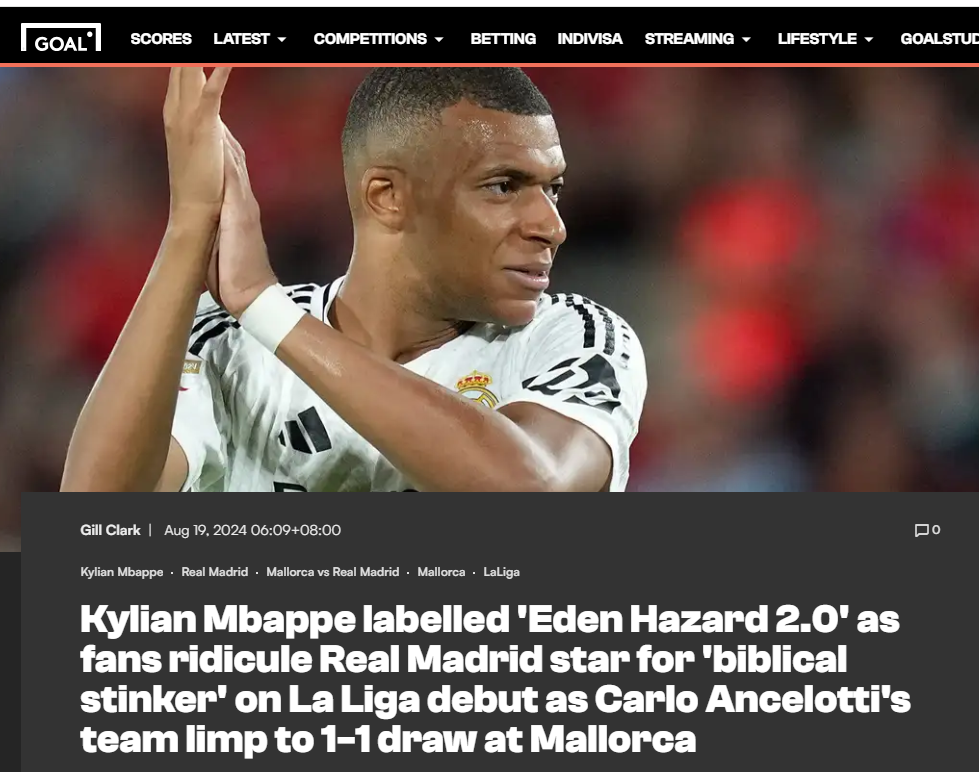This screenshot has width=979, height=772.
Task: Click the Mbappe article hero image
Action: (490, 279)
